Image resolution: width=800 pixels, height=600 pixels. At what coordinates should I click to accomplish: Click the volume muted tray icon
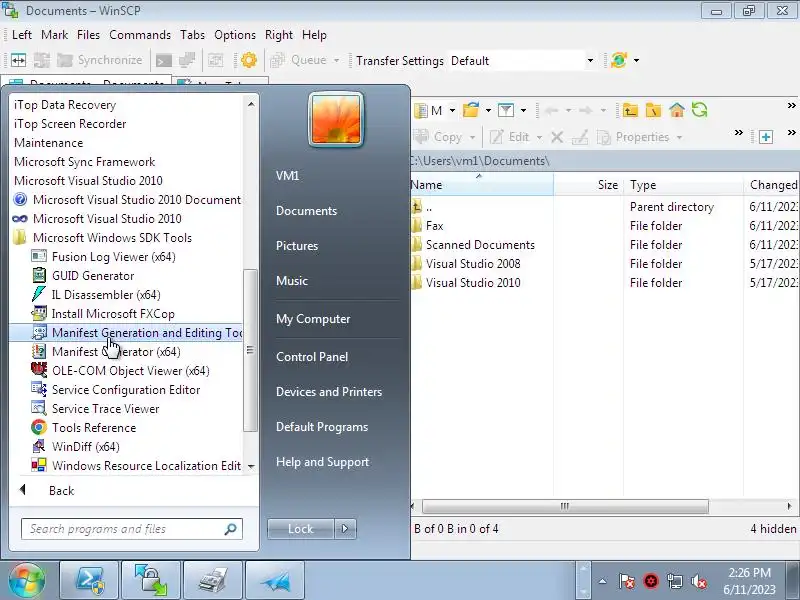point(698,581)
